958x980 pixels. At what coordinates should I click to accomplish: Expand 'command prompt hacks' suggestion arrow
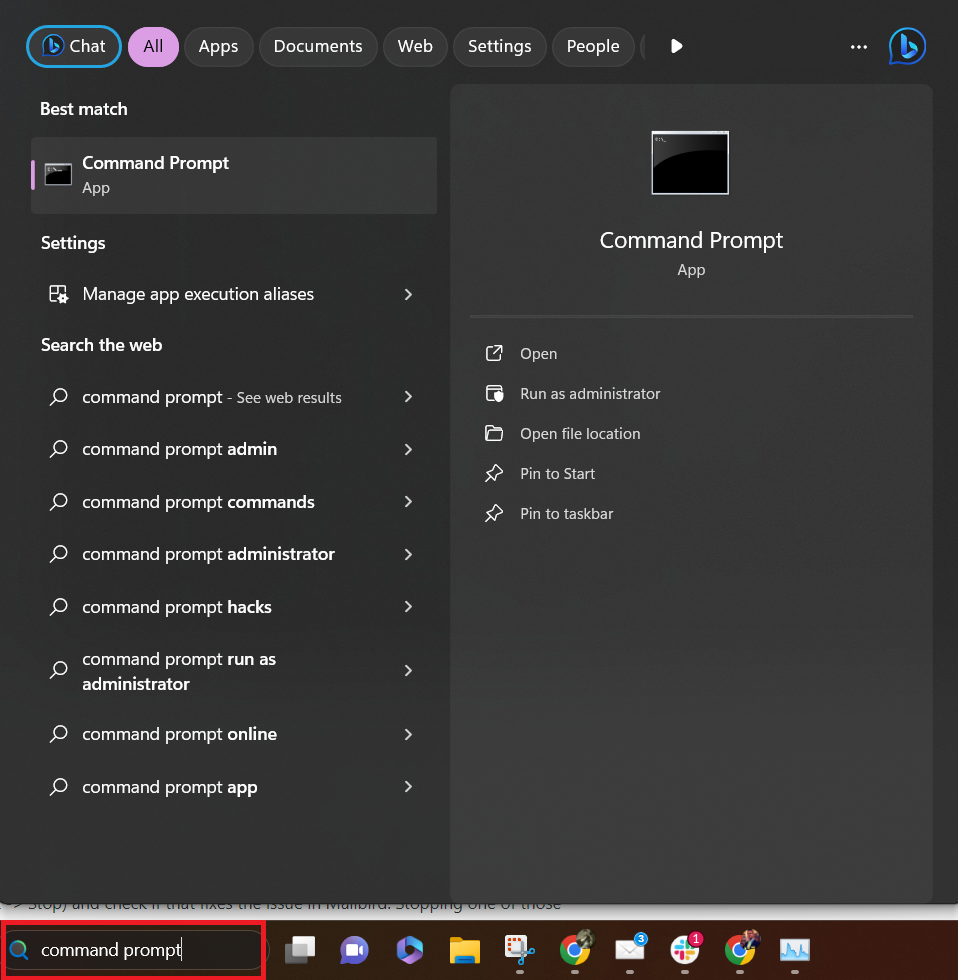[408, 607]
